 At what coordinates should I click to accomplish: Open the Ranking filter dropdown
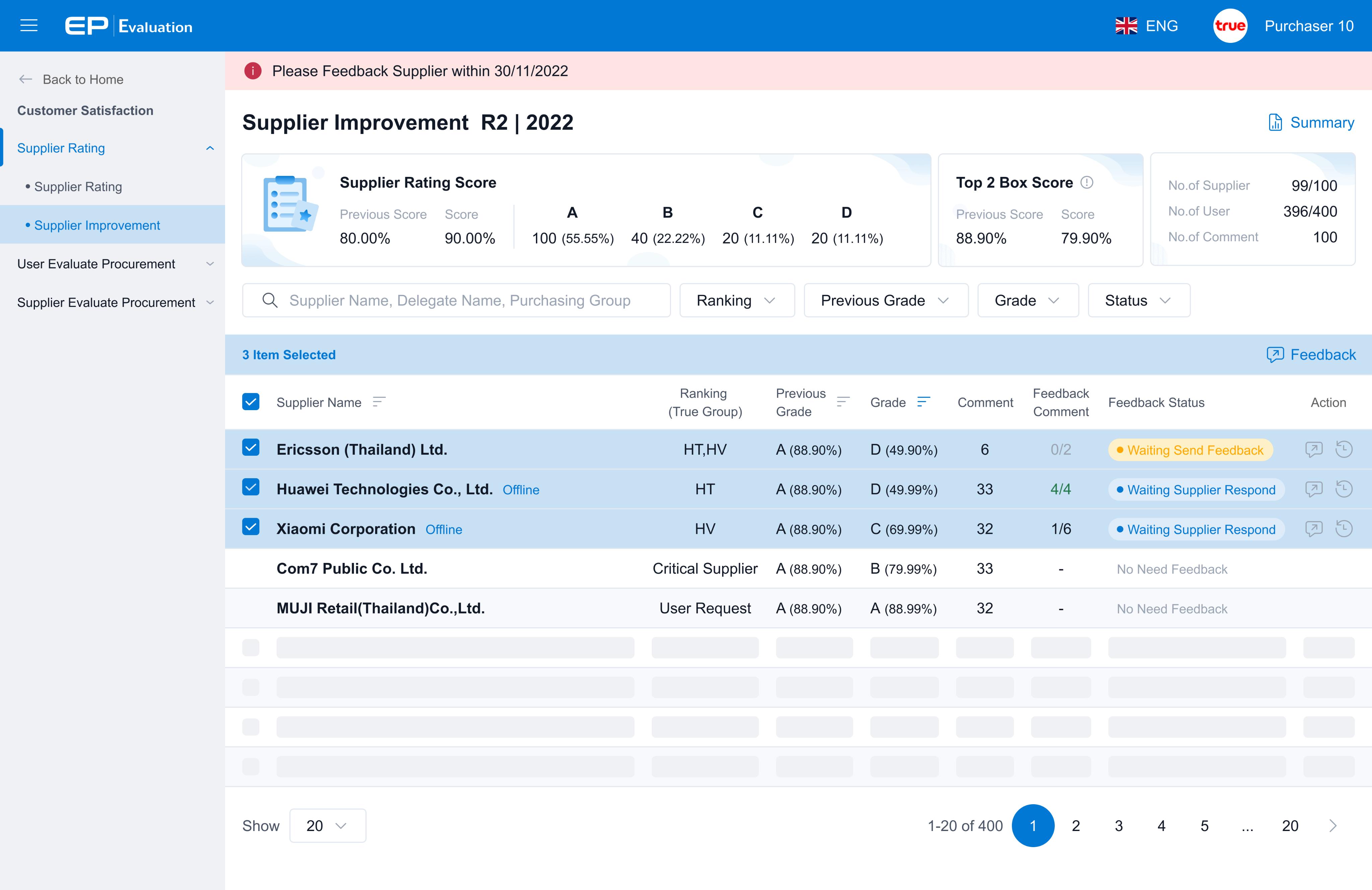737,300
